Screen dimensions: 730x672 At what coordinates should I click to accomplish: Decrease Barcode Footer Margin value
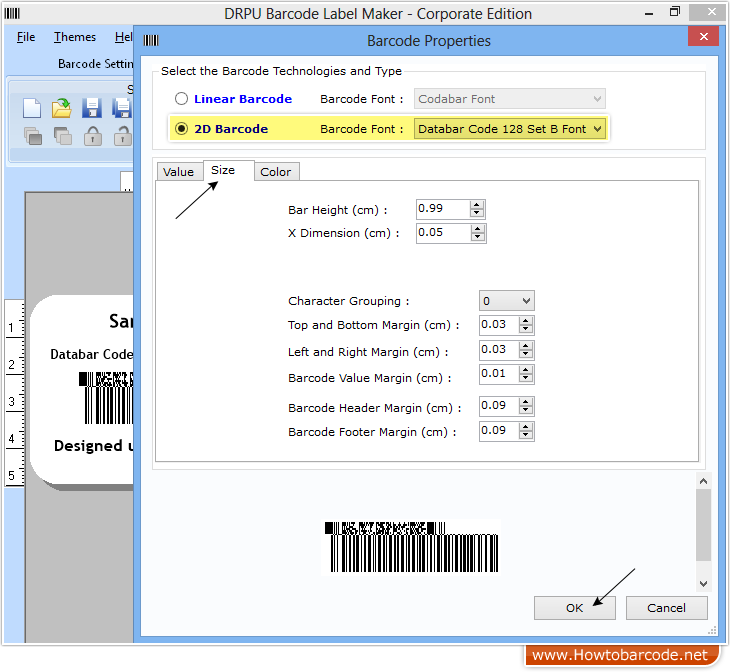[526, 435]
